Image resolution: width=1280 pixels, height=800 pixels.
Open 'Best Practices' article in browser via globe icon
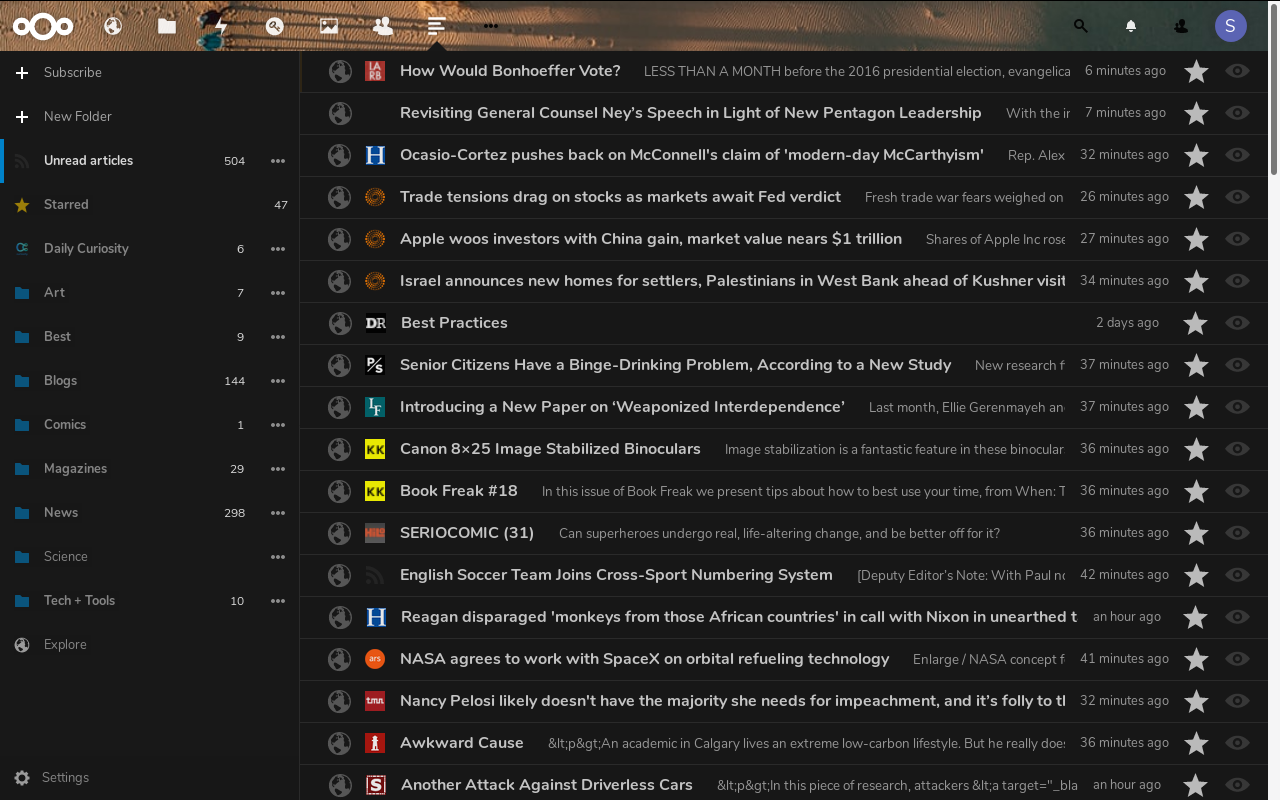point(340,323)
